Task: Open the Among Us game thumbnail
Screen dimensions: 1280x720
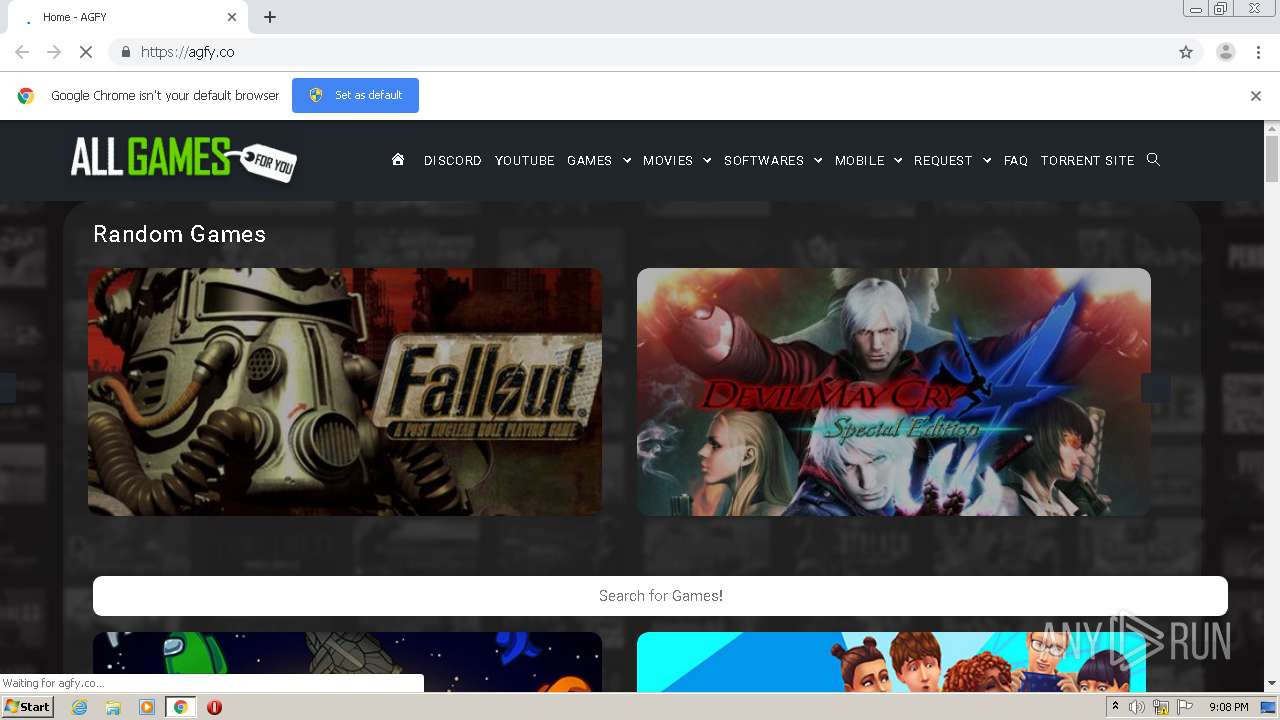Action: pyautogui.click(x=347, y=662)
